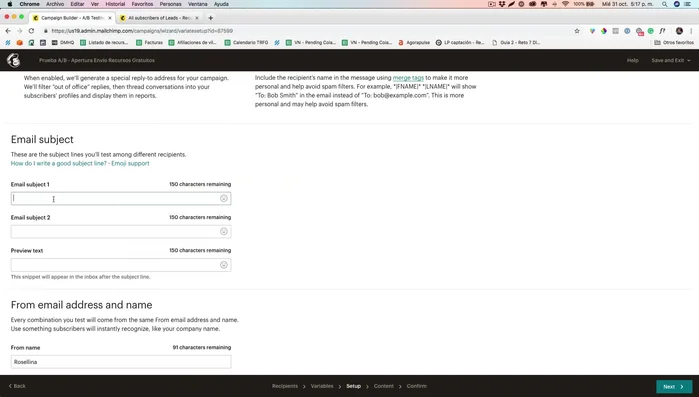699x397 pixels.
Task: Open the Ventana menu
Action: [x=197, y=4]
